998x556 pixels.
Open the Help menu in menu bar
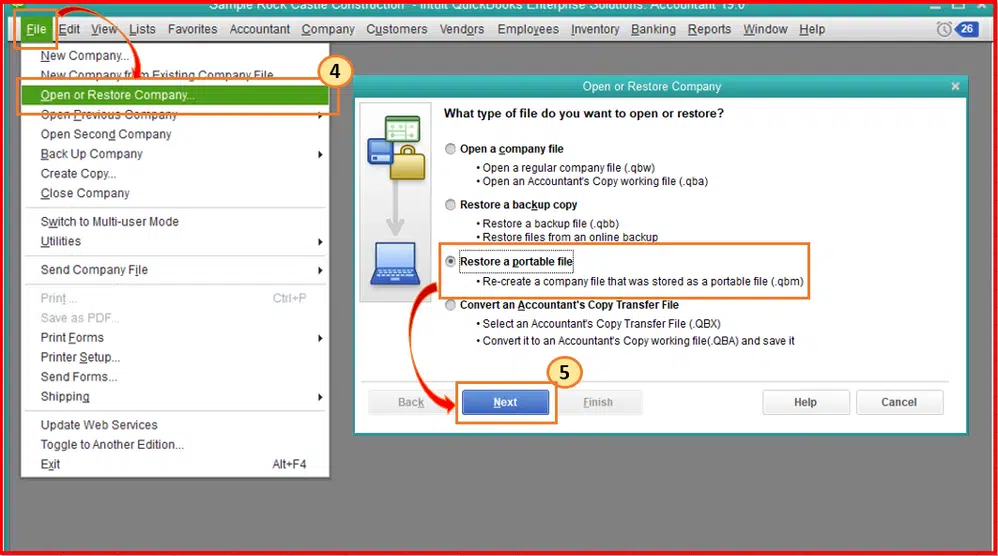[x=812, y=29]
